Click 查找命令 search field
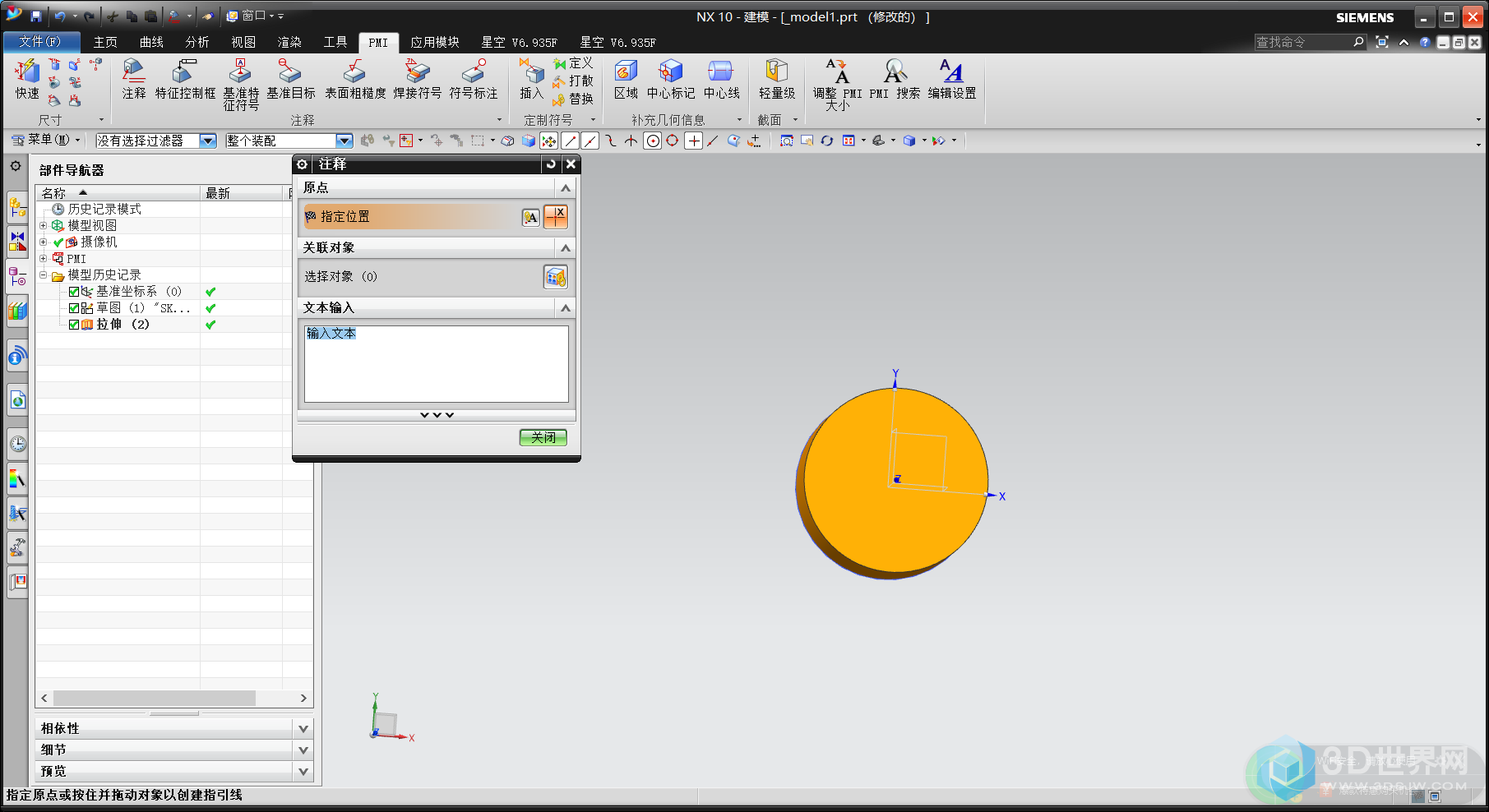1489x812 pixels. click(x=1302, y=42)
